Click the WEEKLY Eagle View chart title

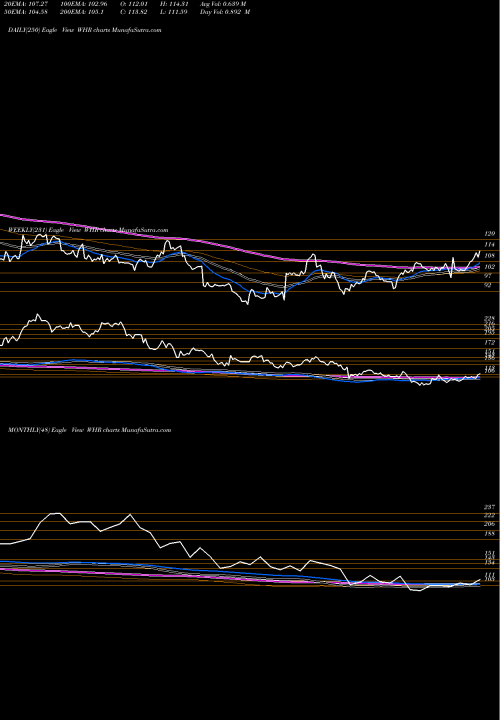click(x=88, y=230)
